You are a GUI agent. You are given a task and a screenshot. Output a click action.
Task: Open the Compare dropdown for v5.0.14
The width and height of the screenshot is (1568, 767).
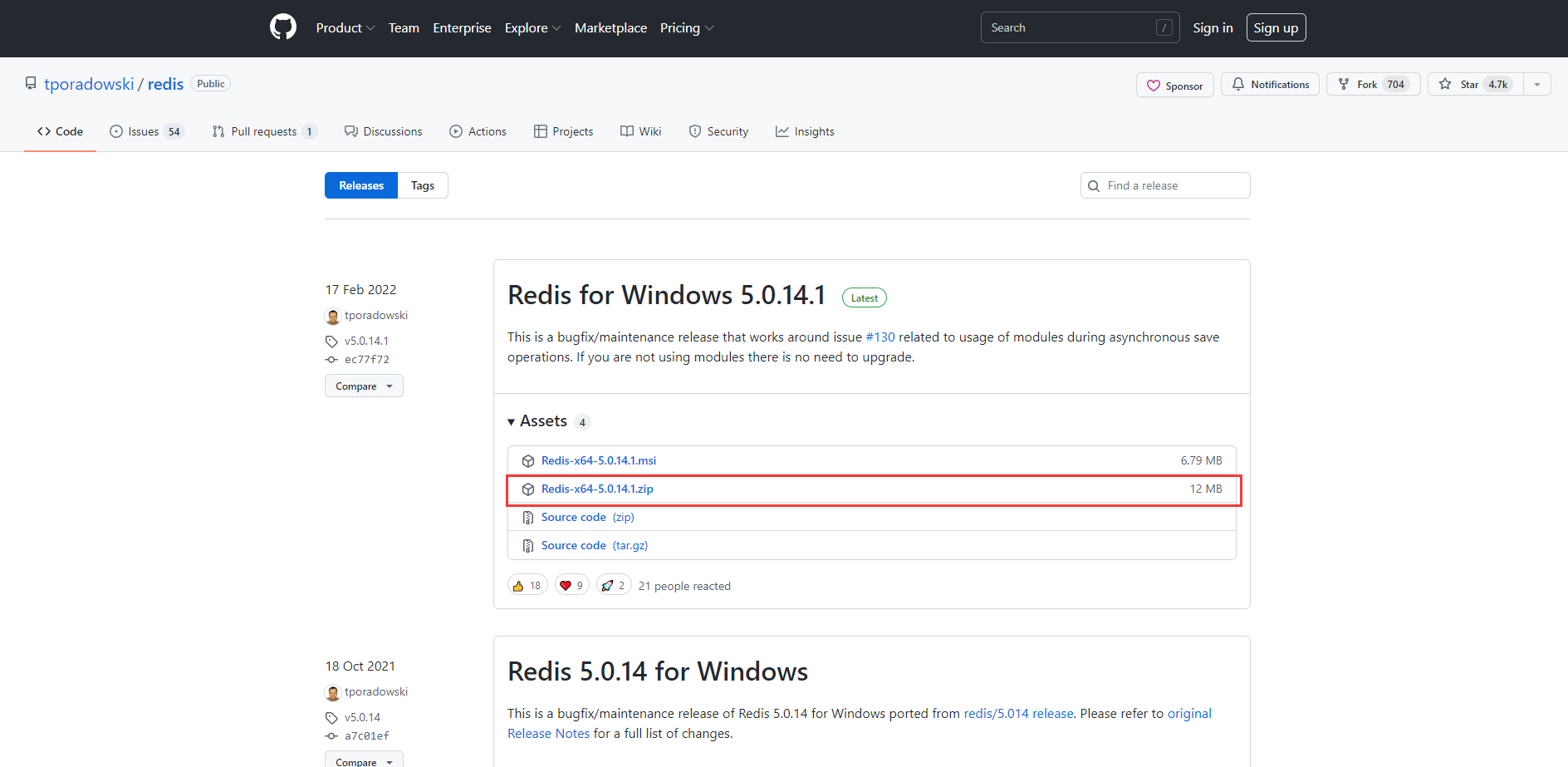pyautogui.click(x=364, y=760)
